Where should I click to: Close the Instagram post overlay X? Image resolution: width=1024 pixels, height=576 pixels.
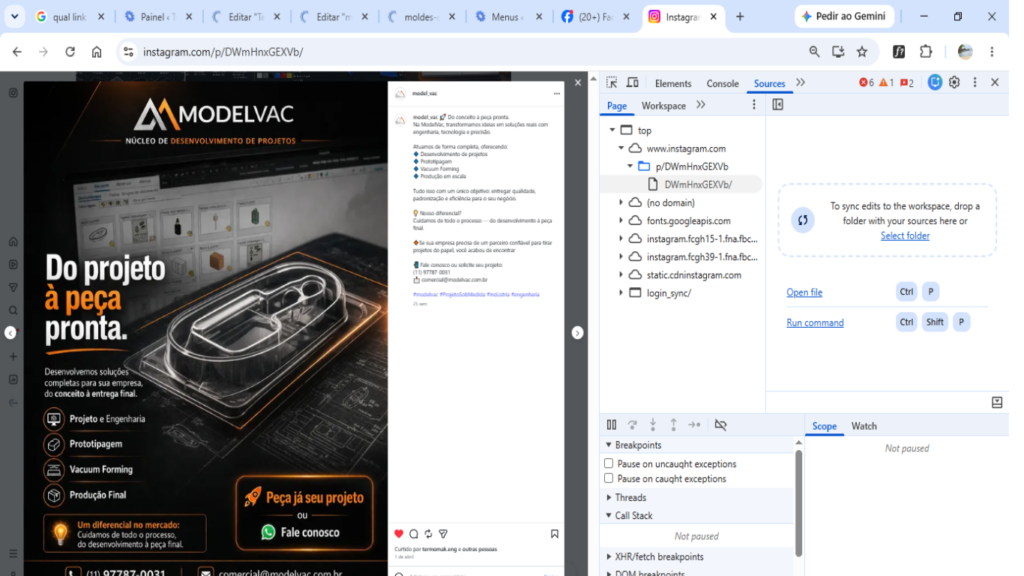[x=577, y=83]
